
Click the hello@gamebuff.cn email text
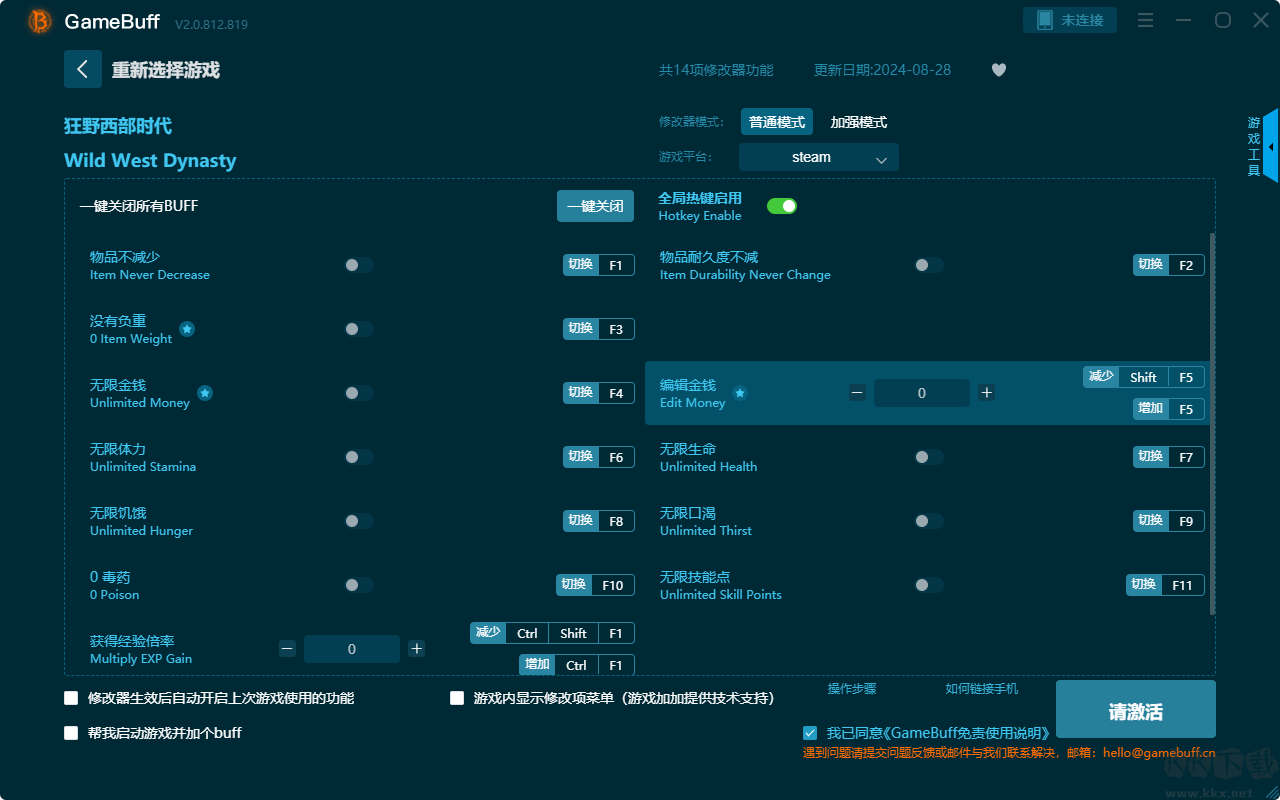pyautogui.click(x=1159, y=753)
